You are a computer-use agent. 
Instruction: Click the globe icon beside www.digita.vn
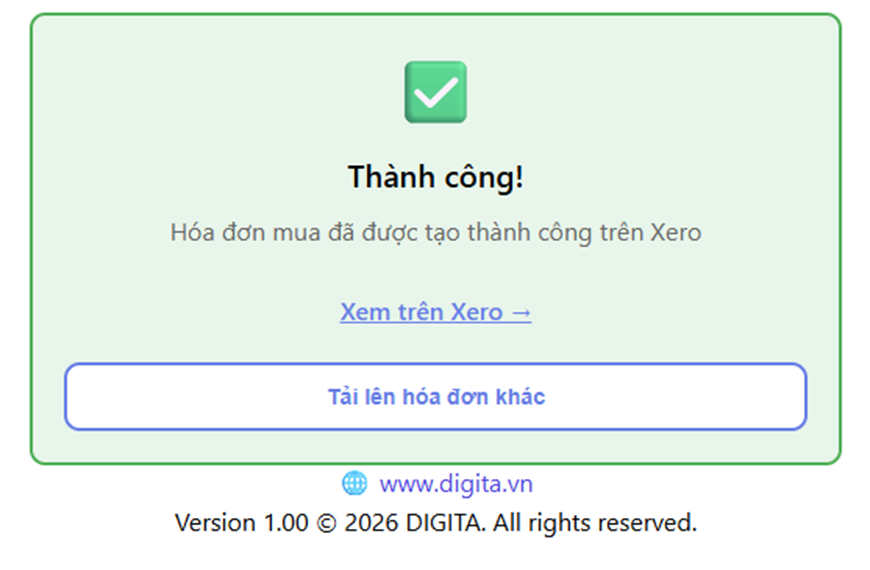click(354, 484)
